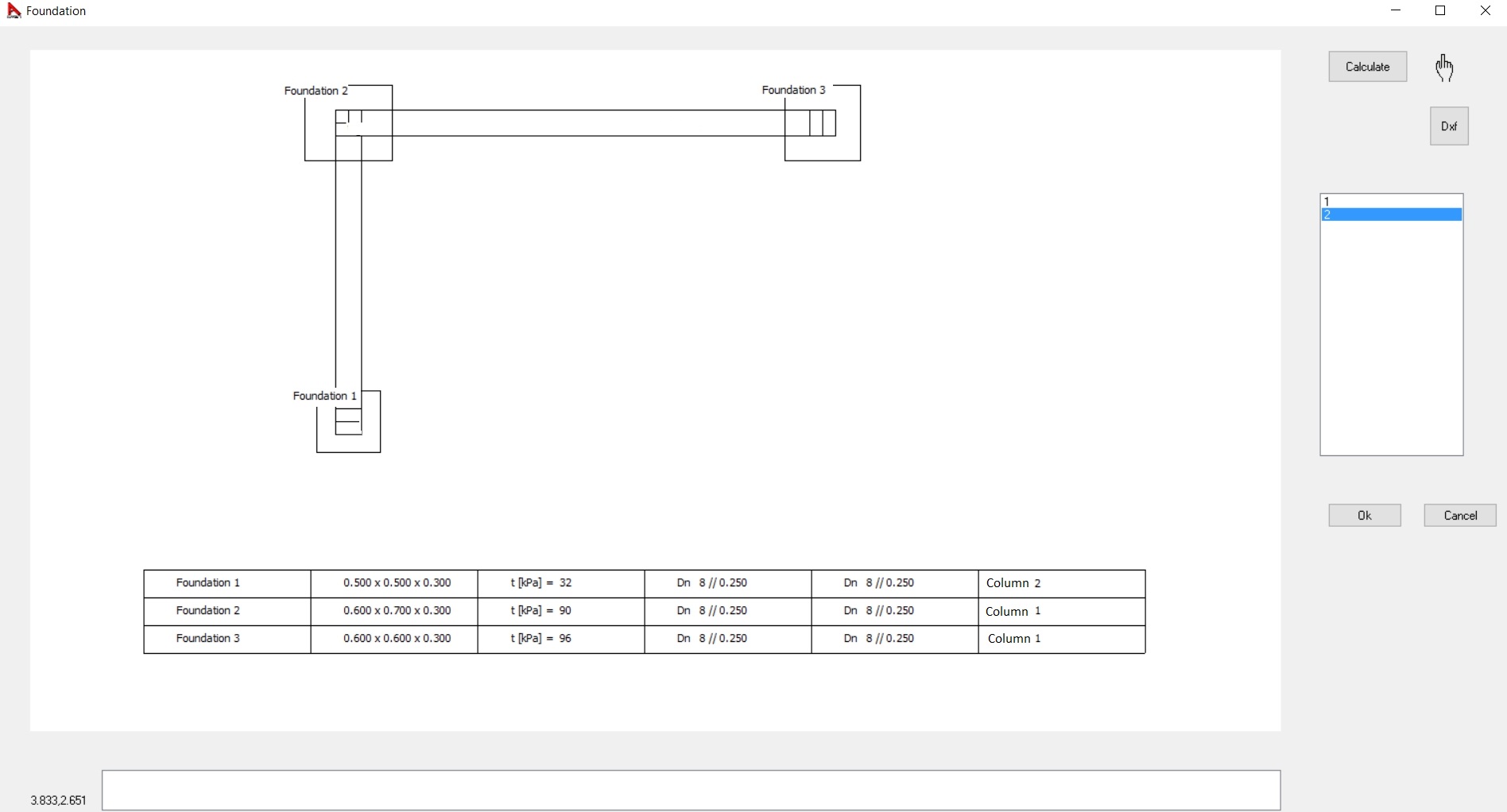Export drawing with the Dxf button
The width and height of the screenshot is (1507, 812).
[1449, 126]
